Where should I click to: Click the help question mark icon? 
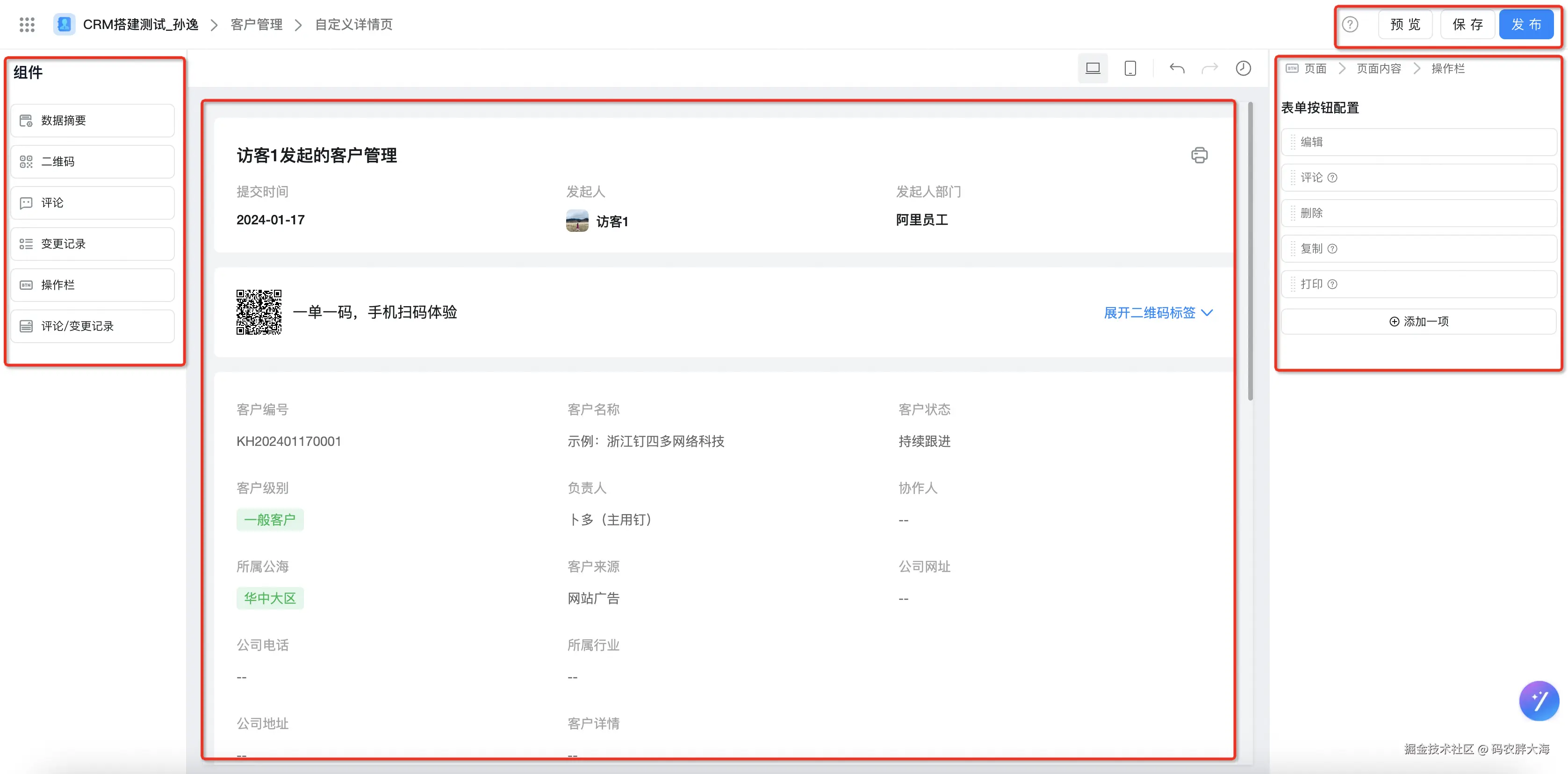coord(1350,24)
